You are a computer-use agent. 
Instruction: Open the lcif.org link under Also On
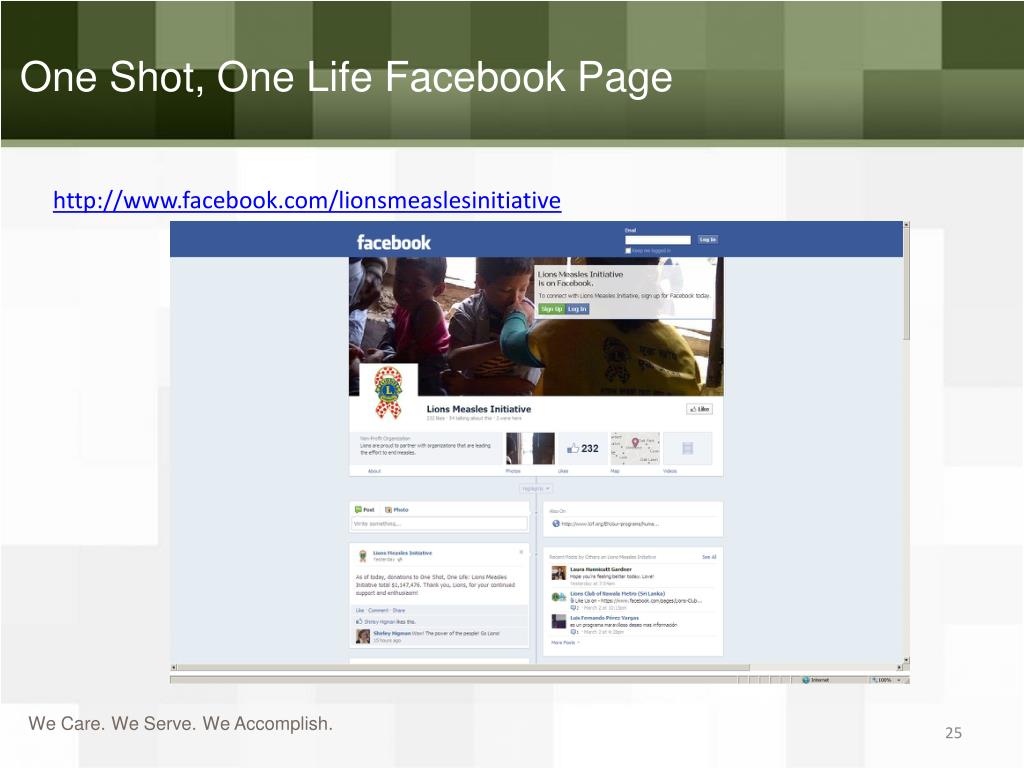coord(610,524)
